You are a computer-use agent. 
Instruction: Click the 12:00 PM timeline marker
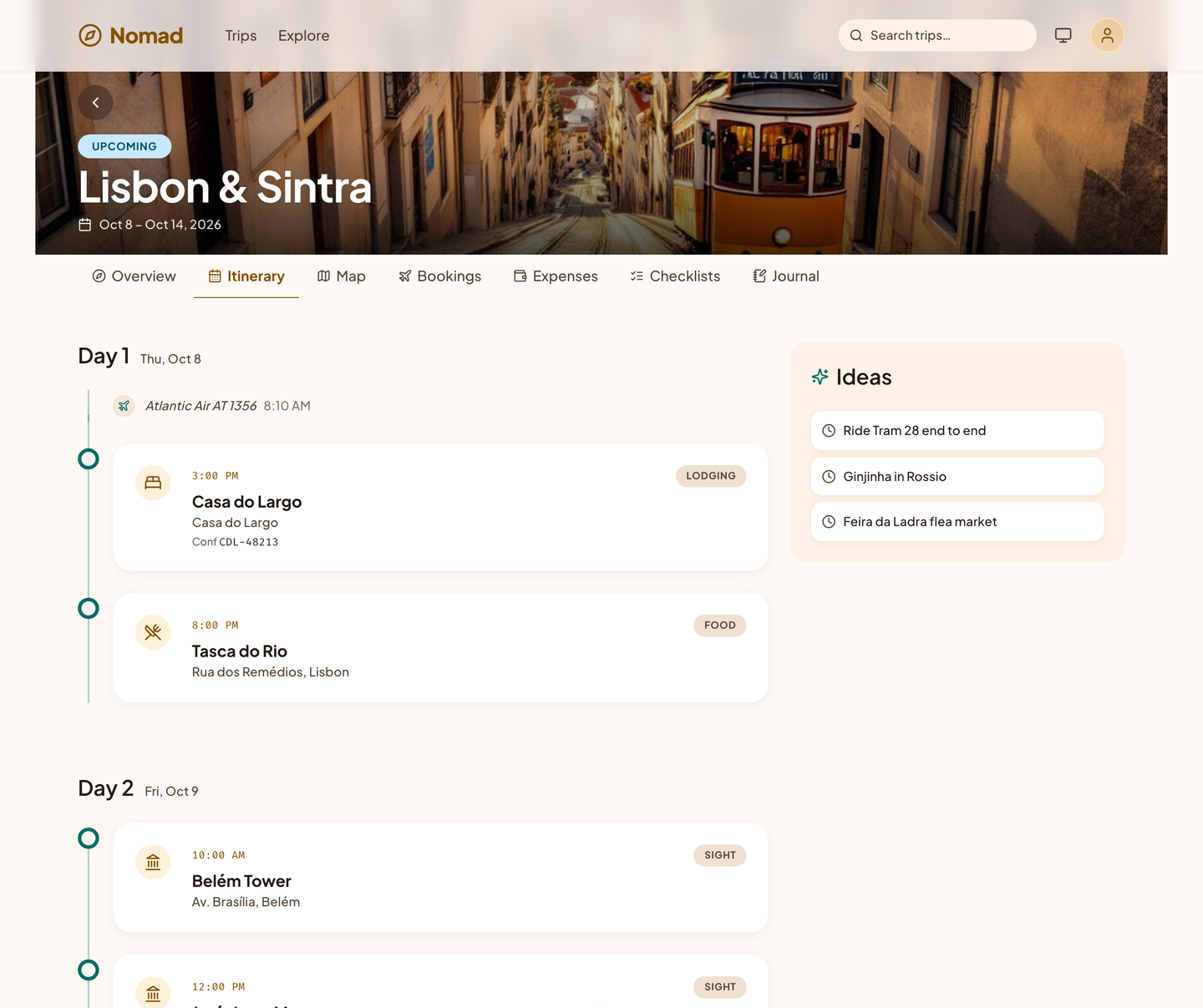coord(89,970)
